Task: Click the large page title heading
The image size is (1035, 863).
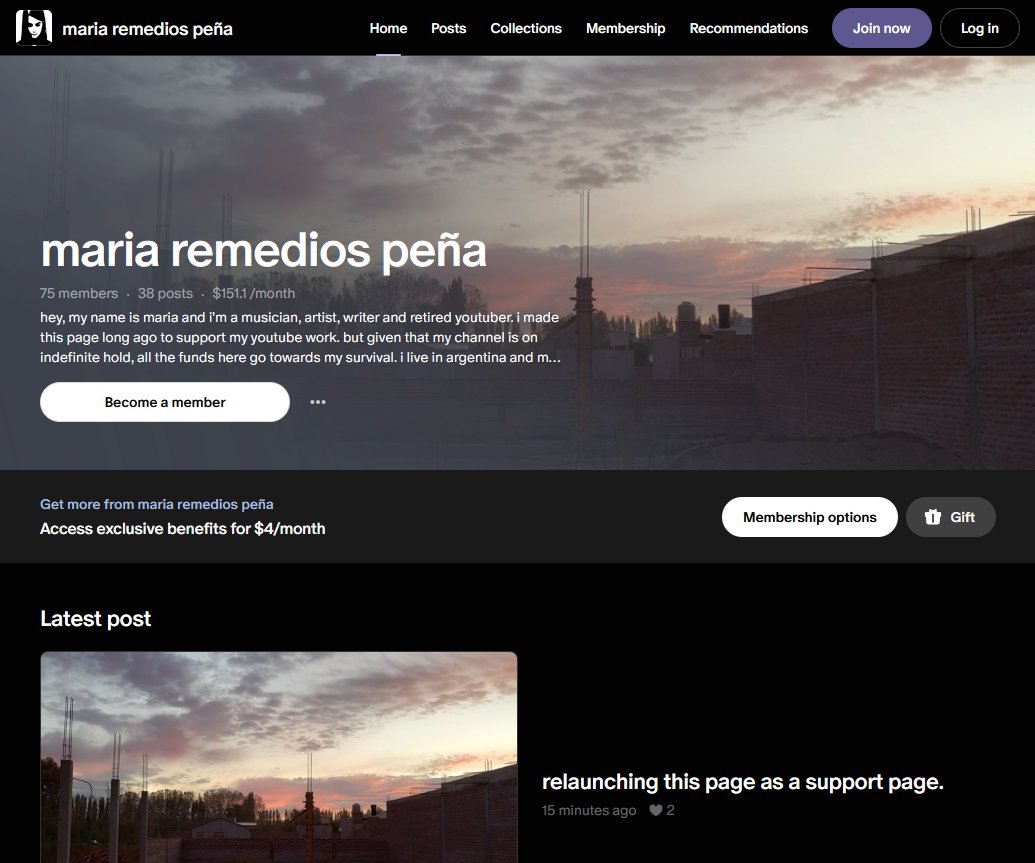Action: point(263,250)
